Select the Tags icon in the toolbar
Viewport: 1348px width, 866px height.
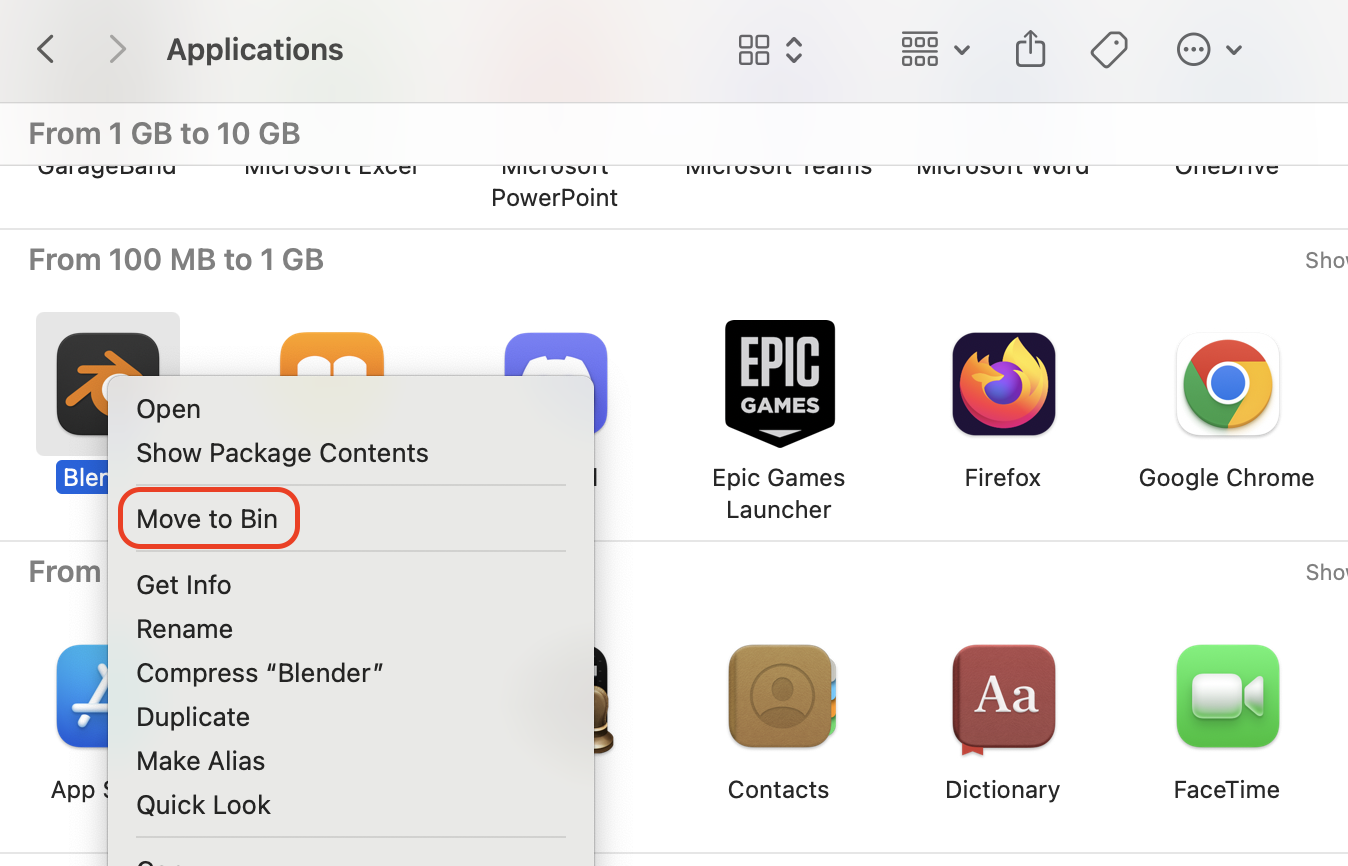tap(1108, 48)
